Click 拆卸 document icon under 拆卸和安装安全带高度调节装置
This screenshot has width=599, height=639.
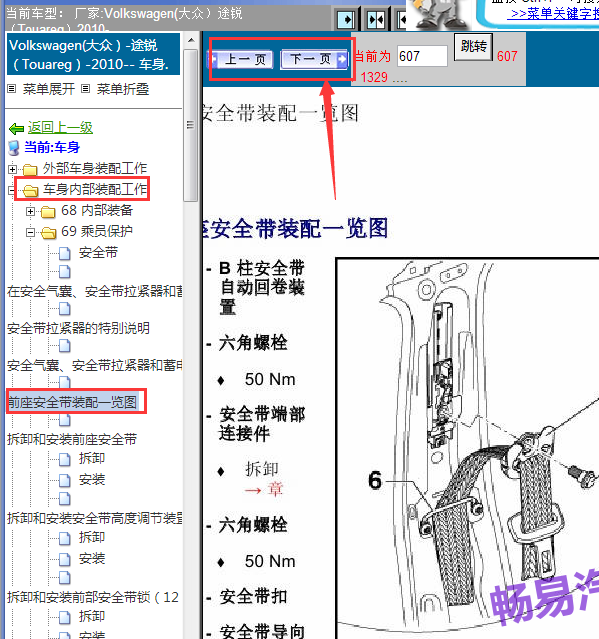tap(64, 538)
